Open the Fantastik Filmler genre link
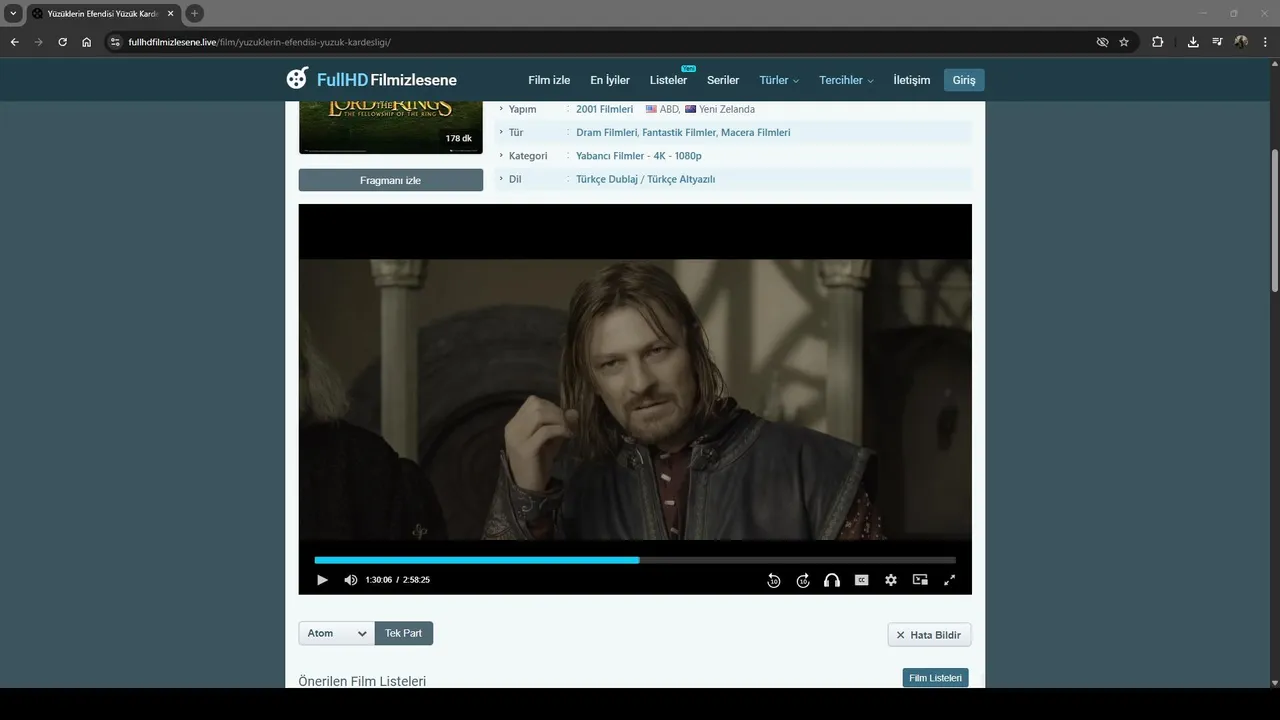This screenshot has height=720, width=1280. click(679, 132)
